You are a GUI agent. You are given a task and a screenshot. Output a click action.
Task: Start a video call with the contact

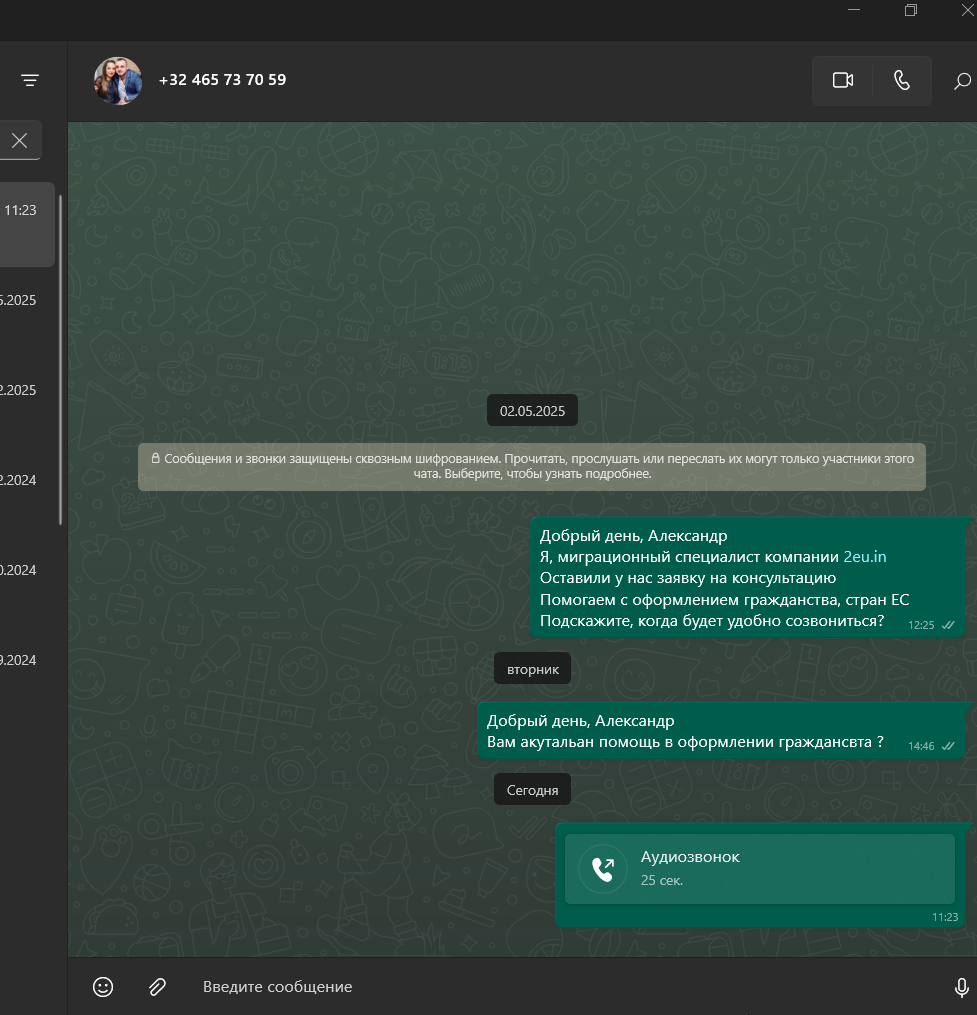click(842, 80)
